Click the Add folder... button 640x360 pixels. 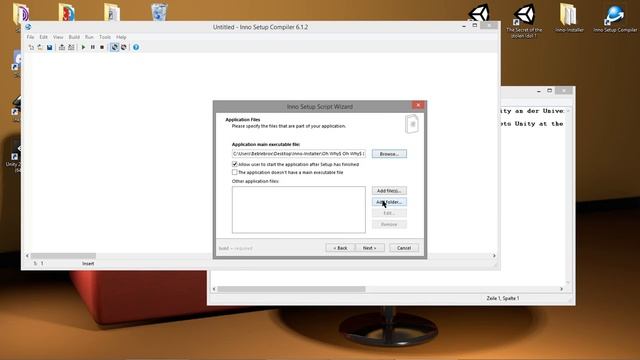point(389,202)
